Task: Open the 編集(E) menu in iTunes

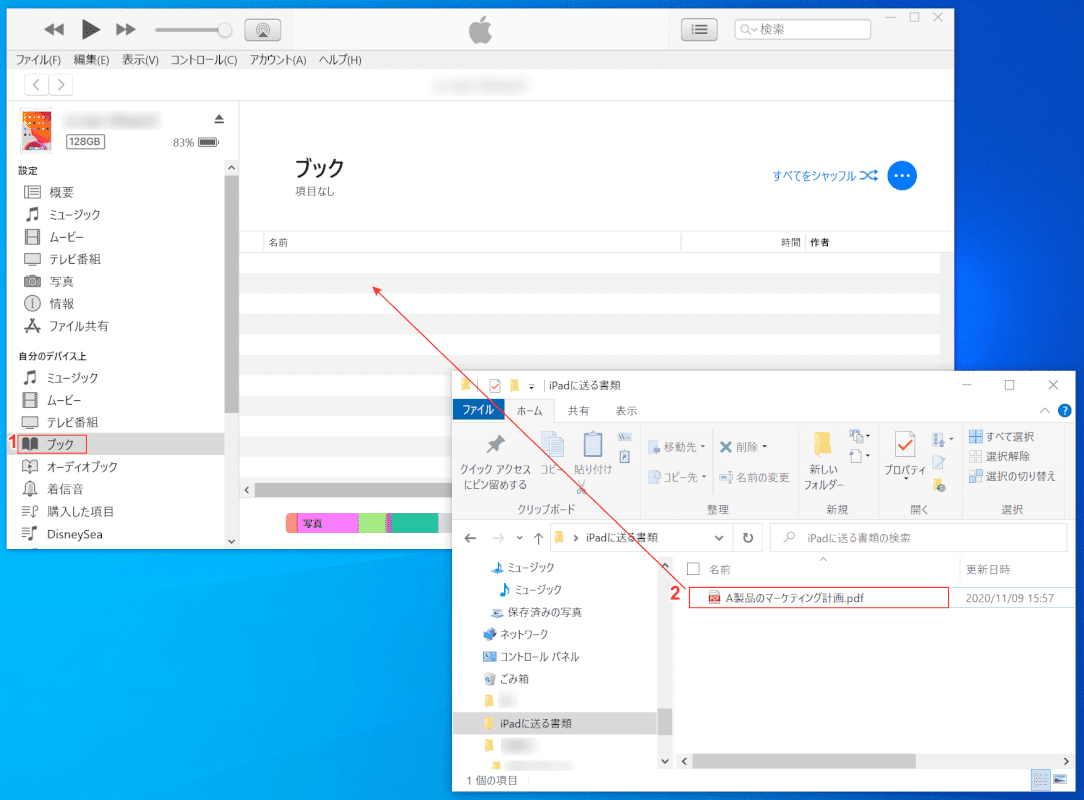Action: (x=91, y=60)
